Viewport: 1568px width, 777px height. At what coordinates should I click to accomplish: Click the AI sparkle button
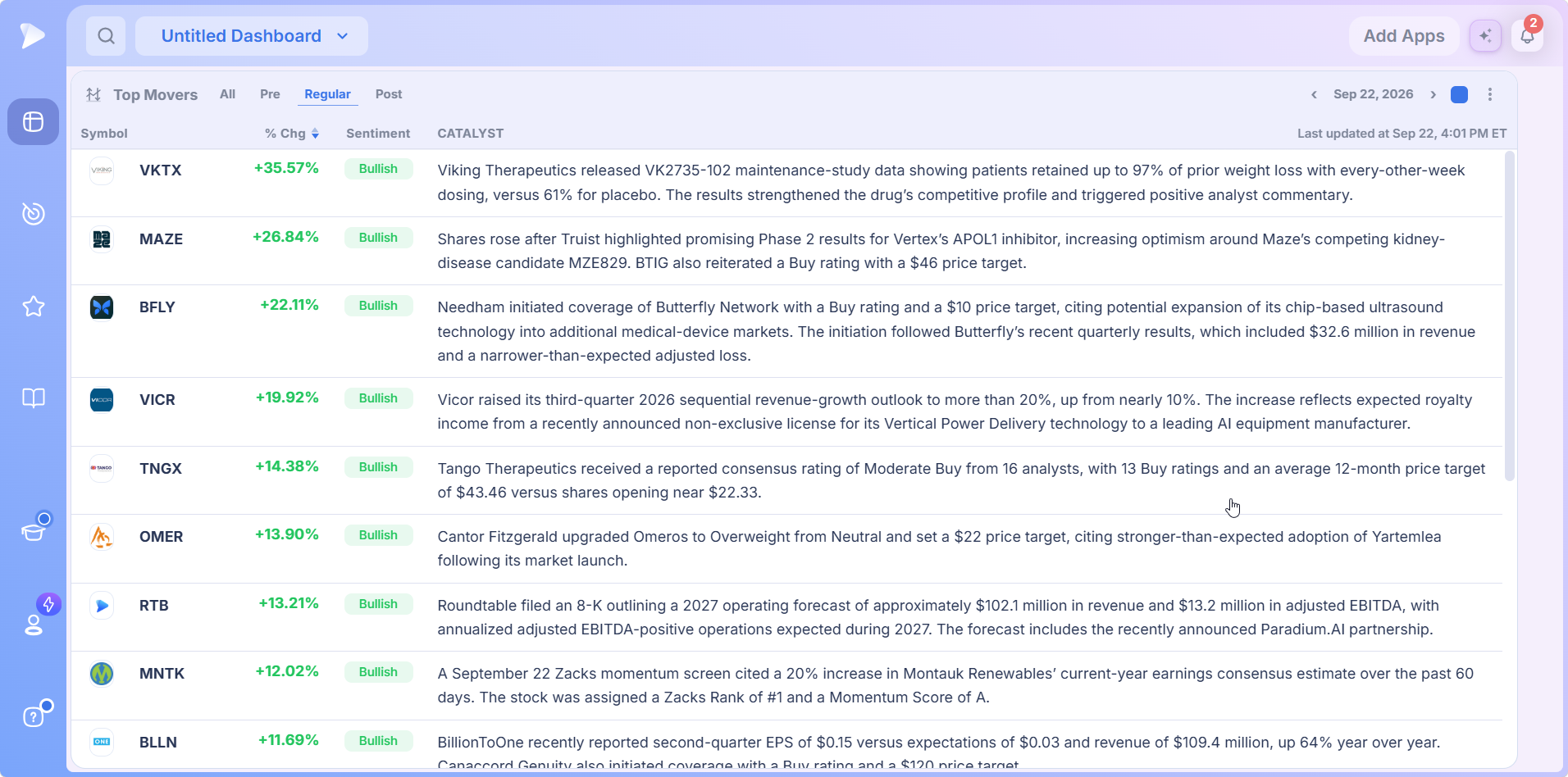1485,36
